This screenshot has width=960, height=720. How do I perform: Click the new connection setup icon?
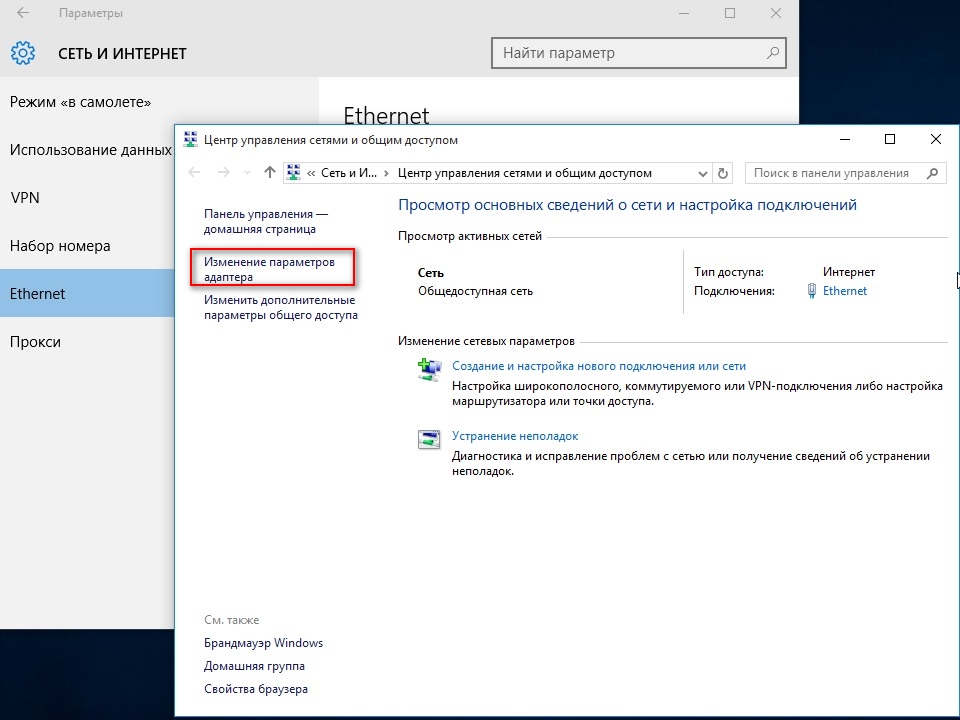(429, 370)
